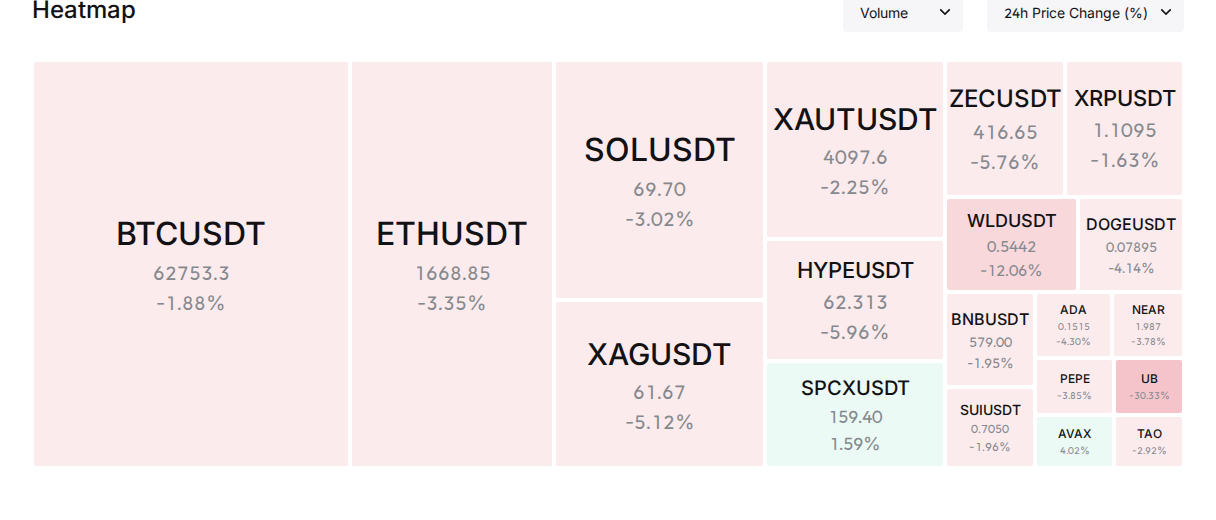Viewport: 1216px width, 520px height.
Task: Select the ETHUSDT heatmap tile
Action: (x=452, y=264)
